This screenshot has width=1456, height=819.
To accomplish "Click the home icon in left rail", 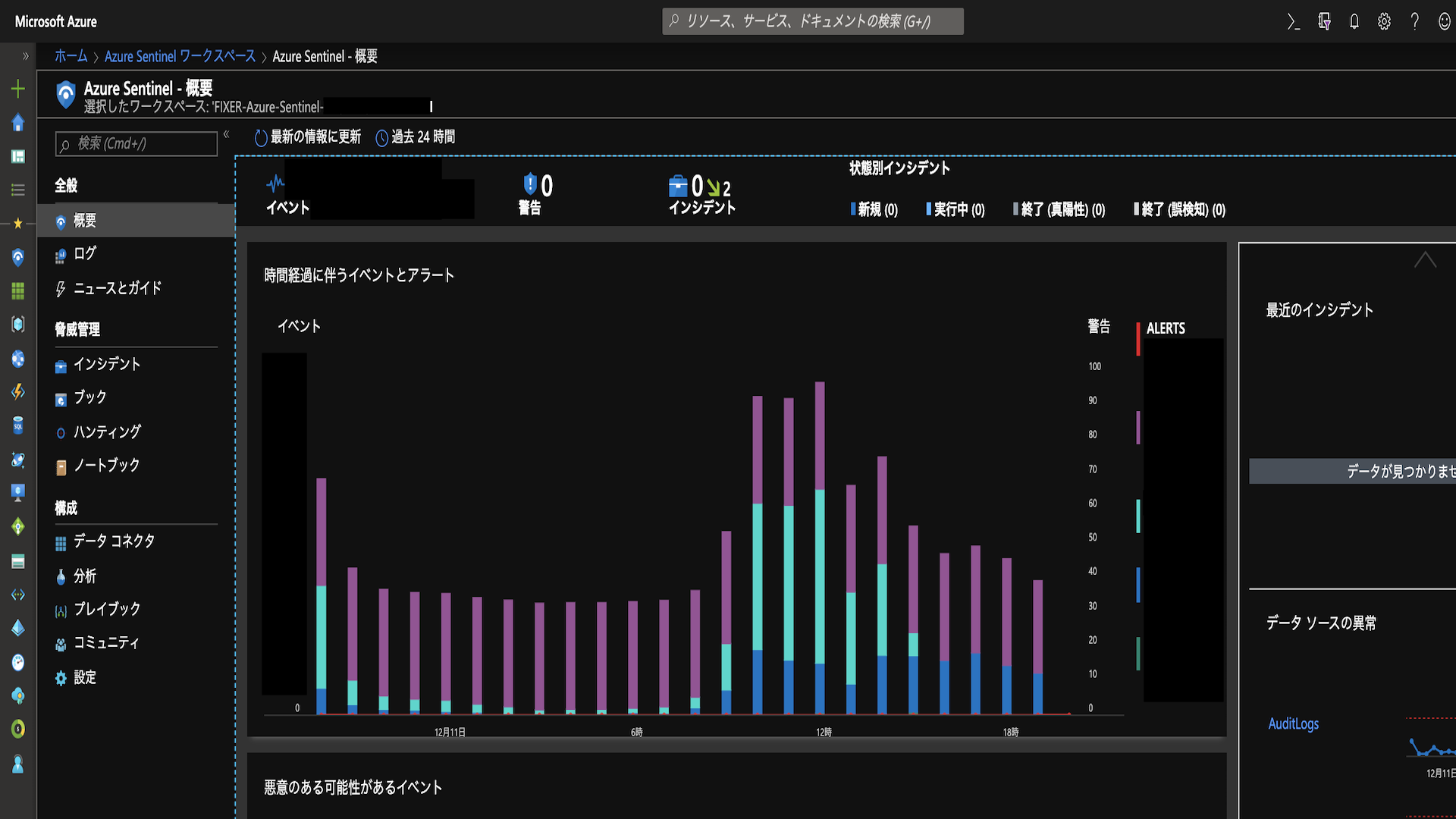I will tap(18, 123).
